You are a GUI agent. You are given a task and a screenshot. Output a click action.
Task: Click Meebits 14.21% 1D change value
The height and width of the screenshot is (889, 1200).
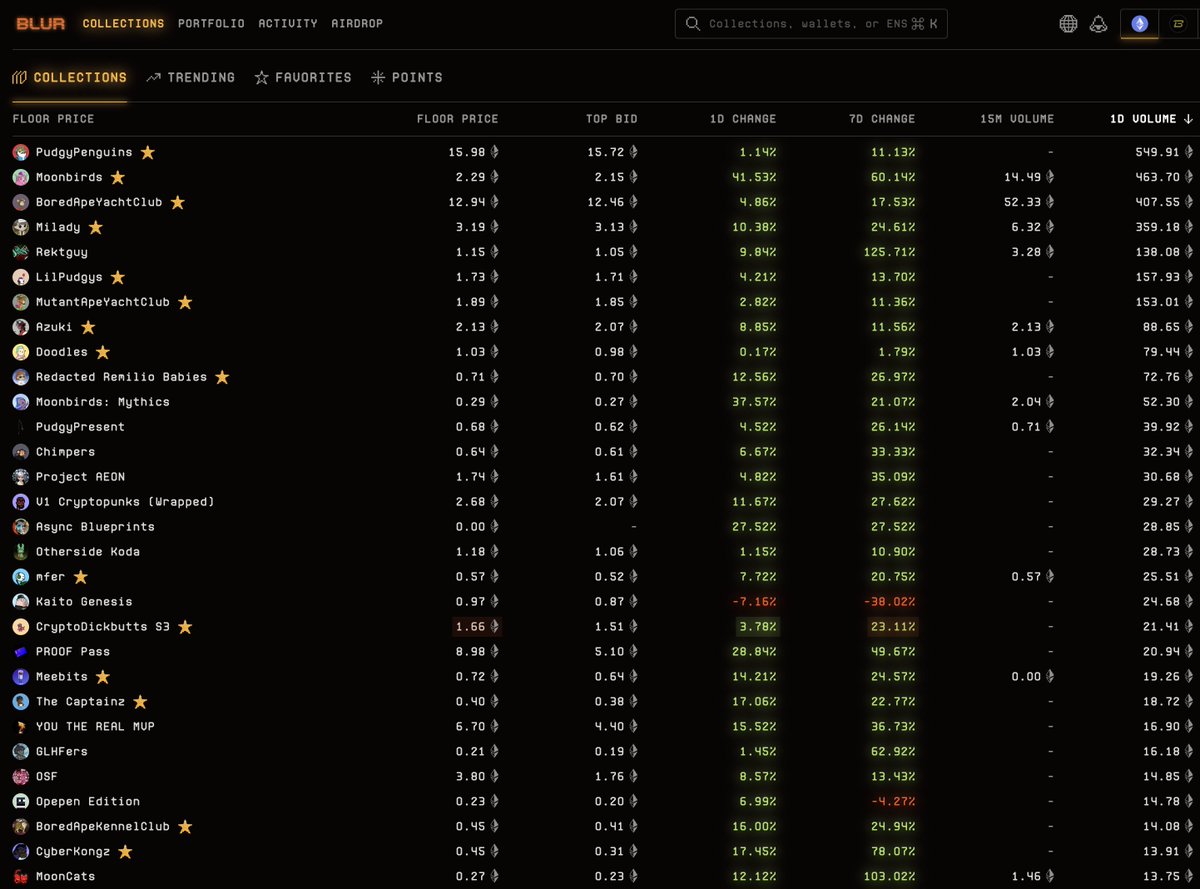pyautogui.click(x=753, y=677)
